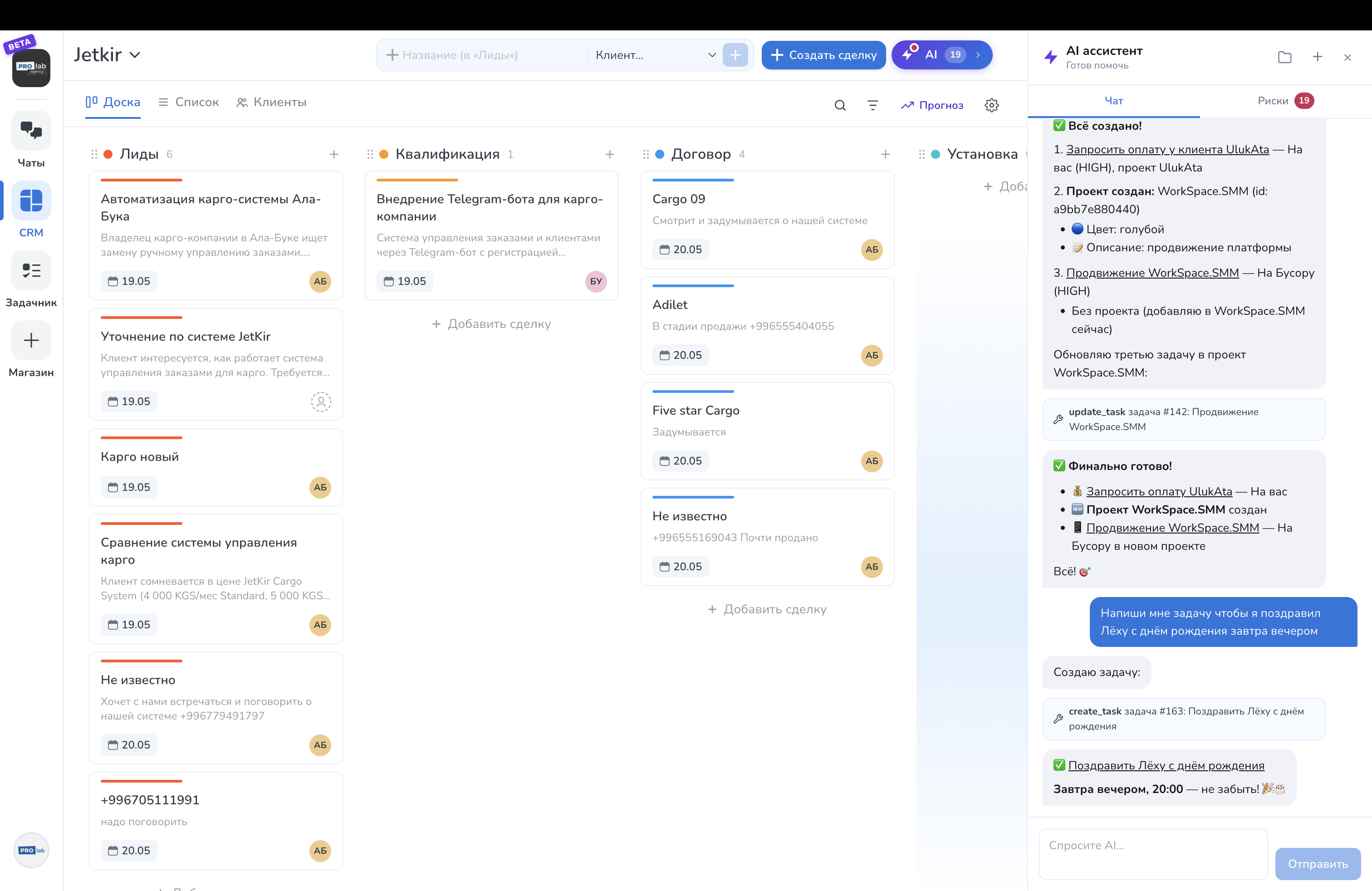Grab the Лиды column drag handle

coord(94,154)
